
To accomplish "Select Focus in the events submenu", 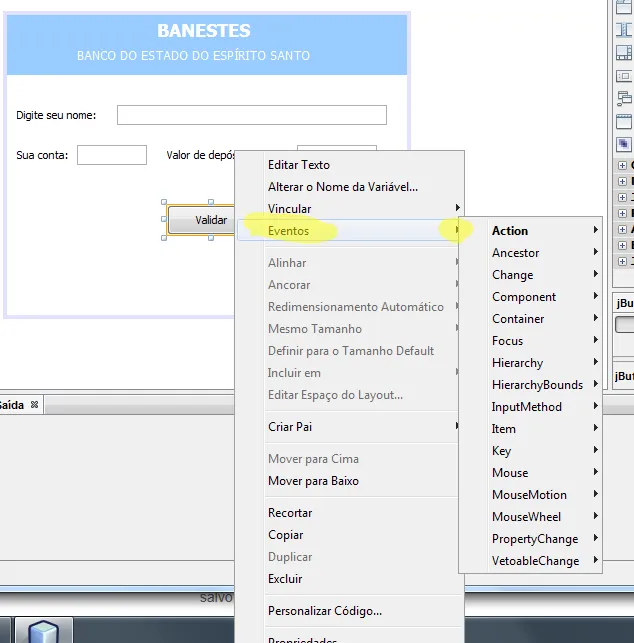I will [x=530, y=341].
